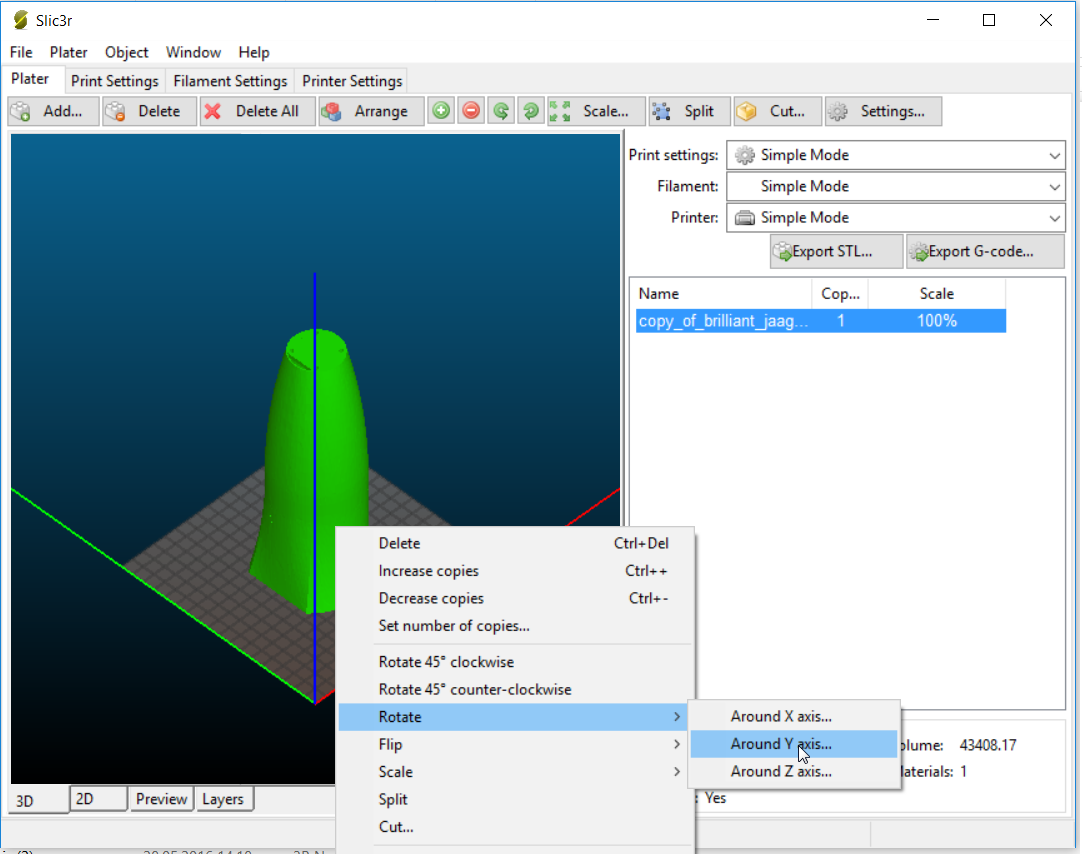This screenshot has width=1082, height=854.
Task: Click the red minus decrease copies icon
Action: [471, 111]
